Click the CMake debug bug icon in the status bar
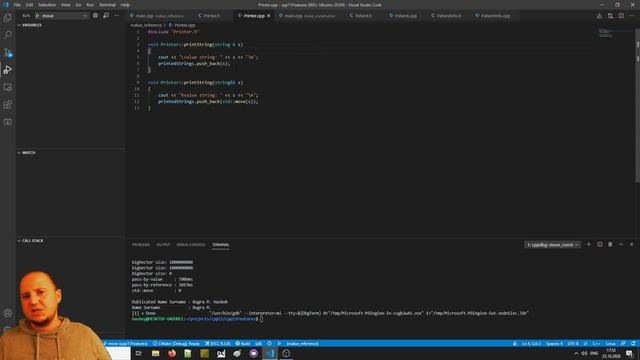The width and height of the screenshot is (640, 360). (x=269, y=343)
